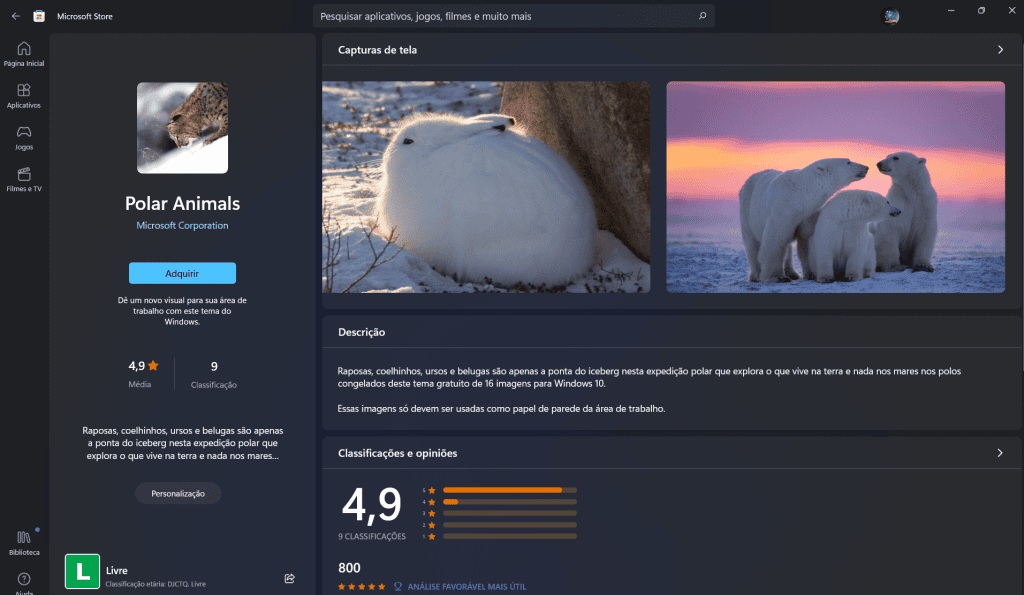Open the arctic hare screenshot

pyautogui.click(x=486, y=187)
